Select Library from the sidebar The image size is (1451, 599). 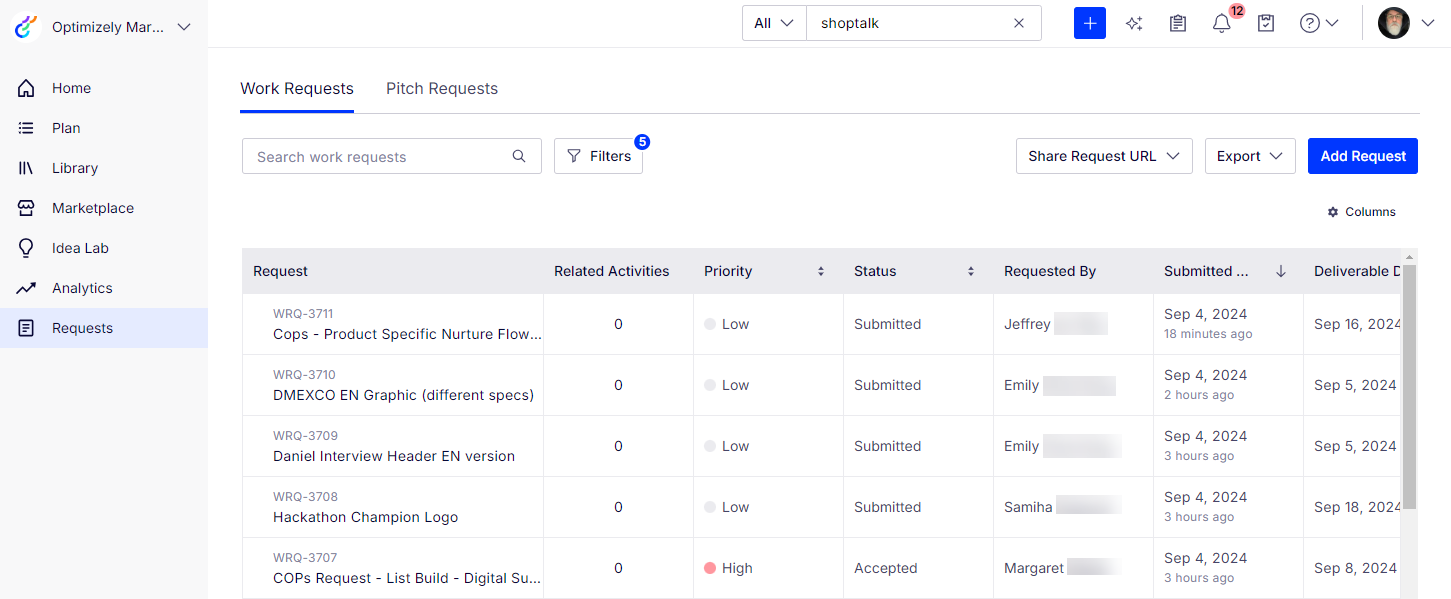coord(74,167)
